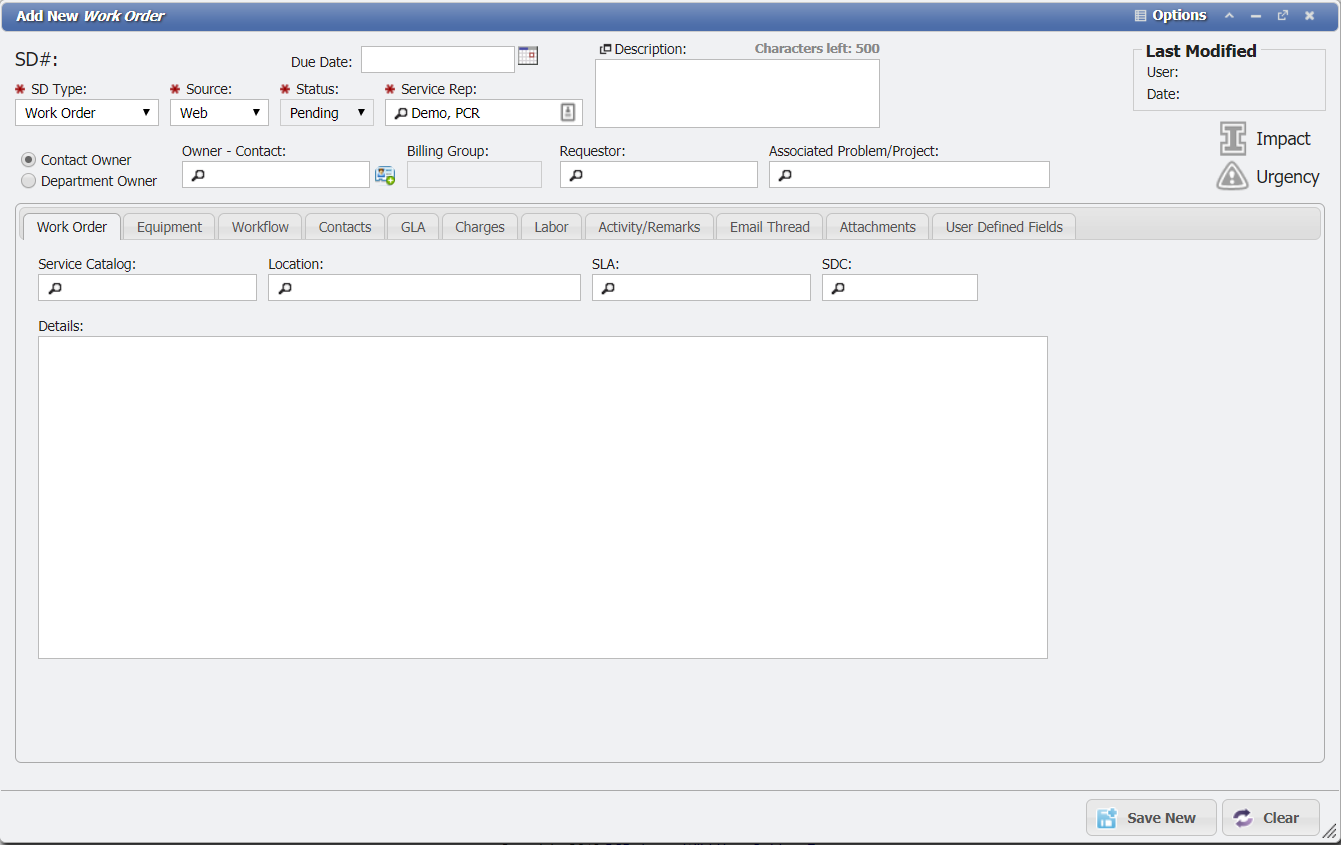Click the Options icon in the title bar

1142,15
